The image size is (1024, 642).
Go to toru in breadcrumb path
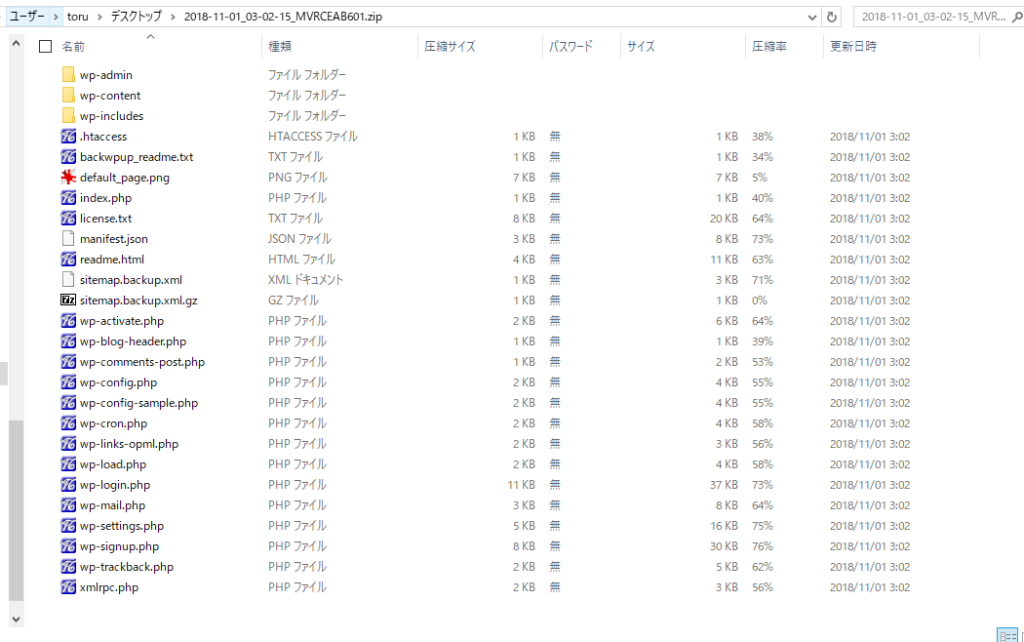(78, 17)
